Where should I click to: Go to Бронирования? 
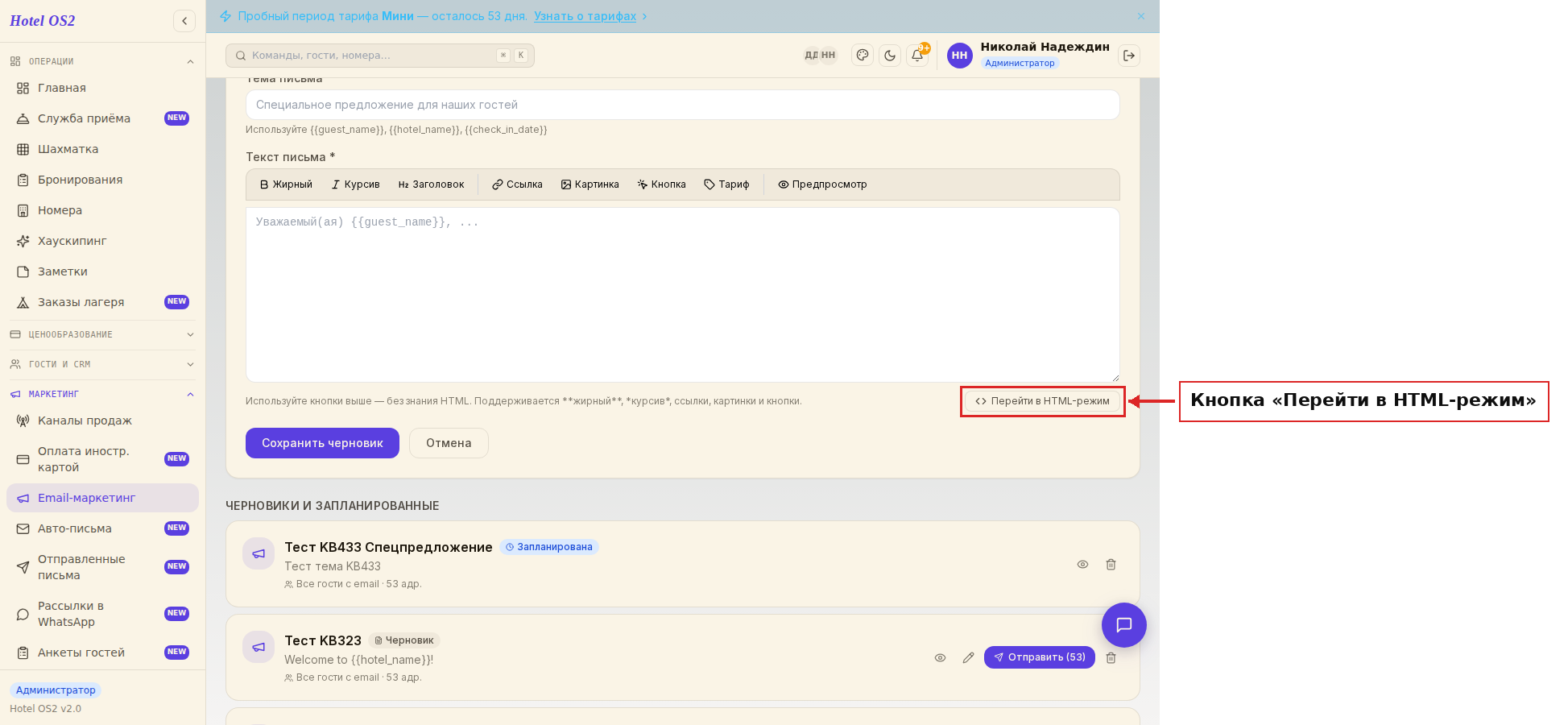point(102,180)
